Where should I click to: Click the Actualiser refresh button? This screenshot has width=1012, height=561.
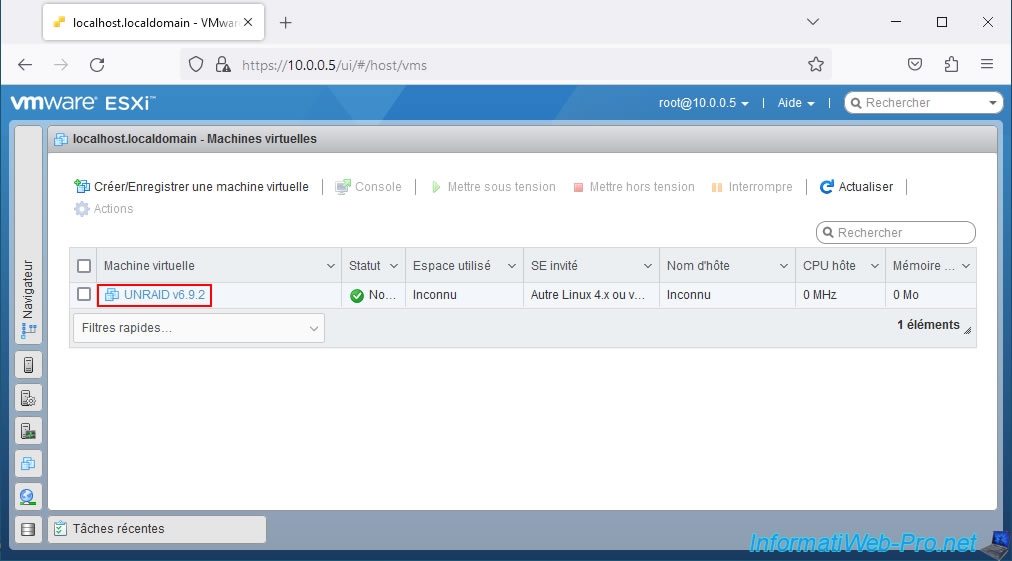[856, 187]
